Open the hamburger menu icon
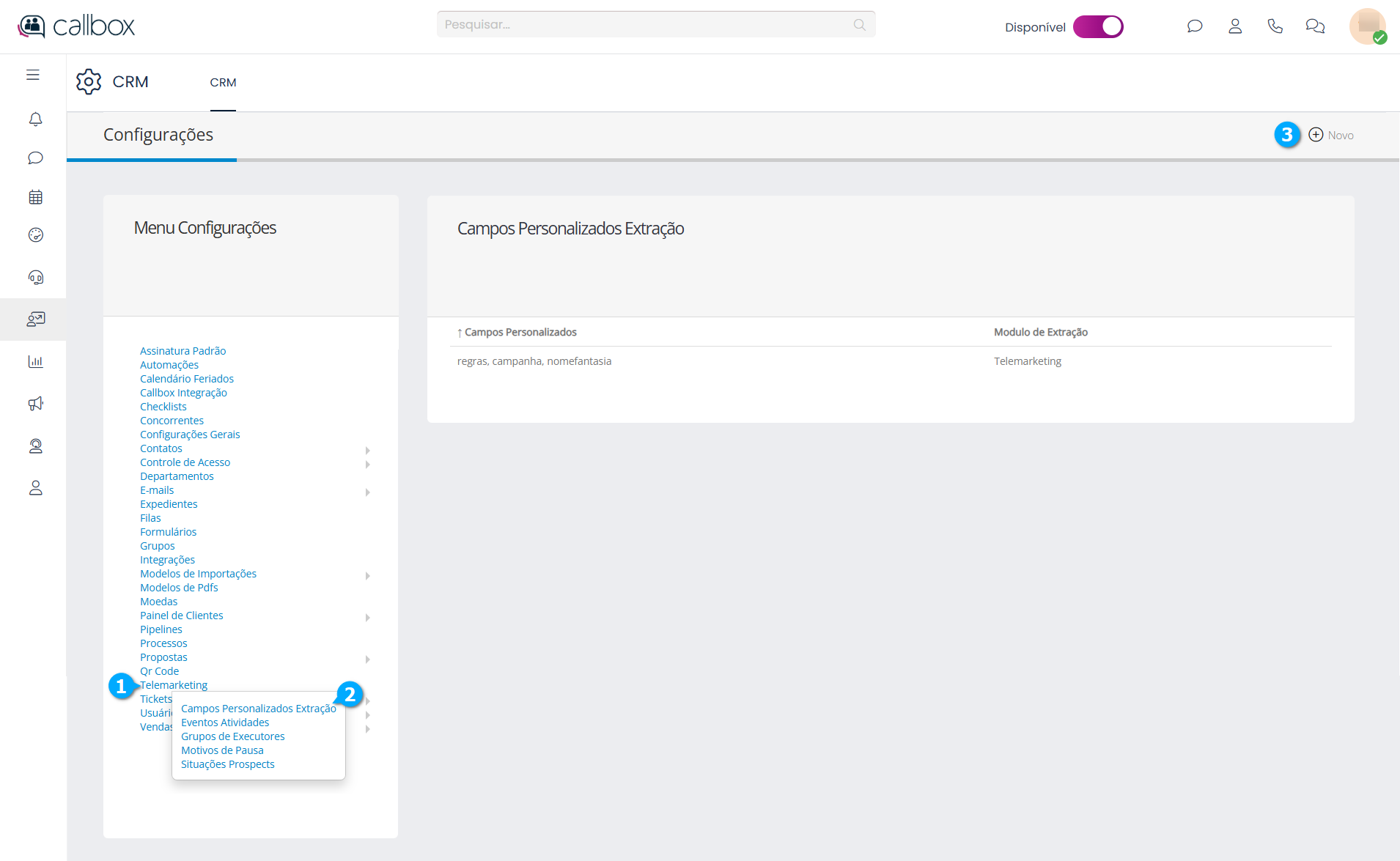Image resolution: width=1400 pixels, height=861 pixels. pos(33,75)
